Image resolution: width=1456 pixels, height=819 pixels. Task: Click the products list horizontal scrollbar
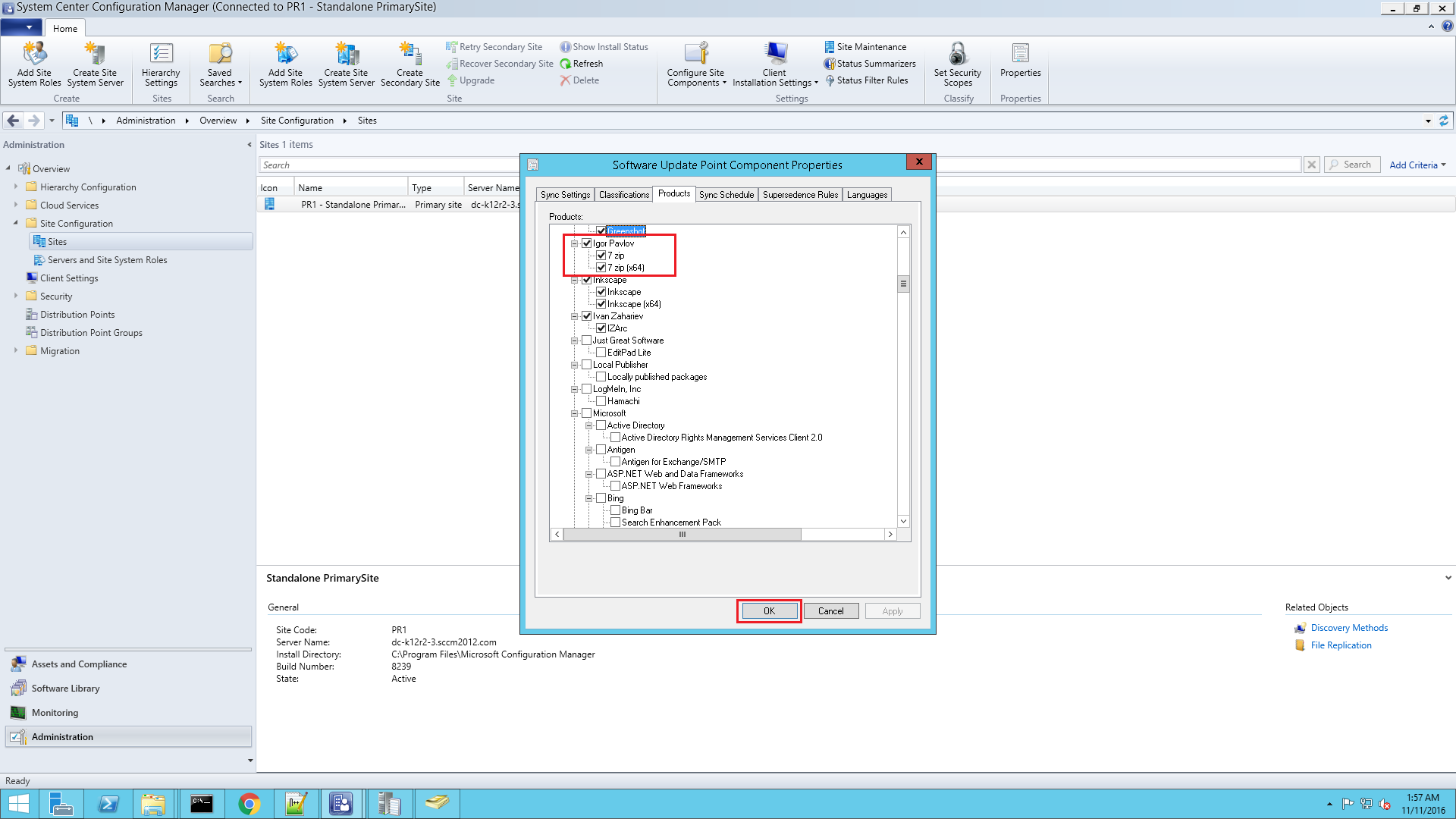(681, 535)
